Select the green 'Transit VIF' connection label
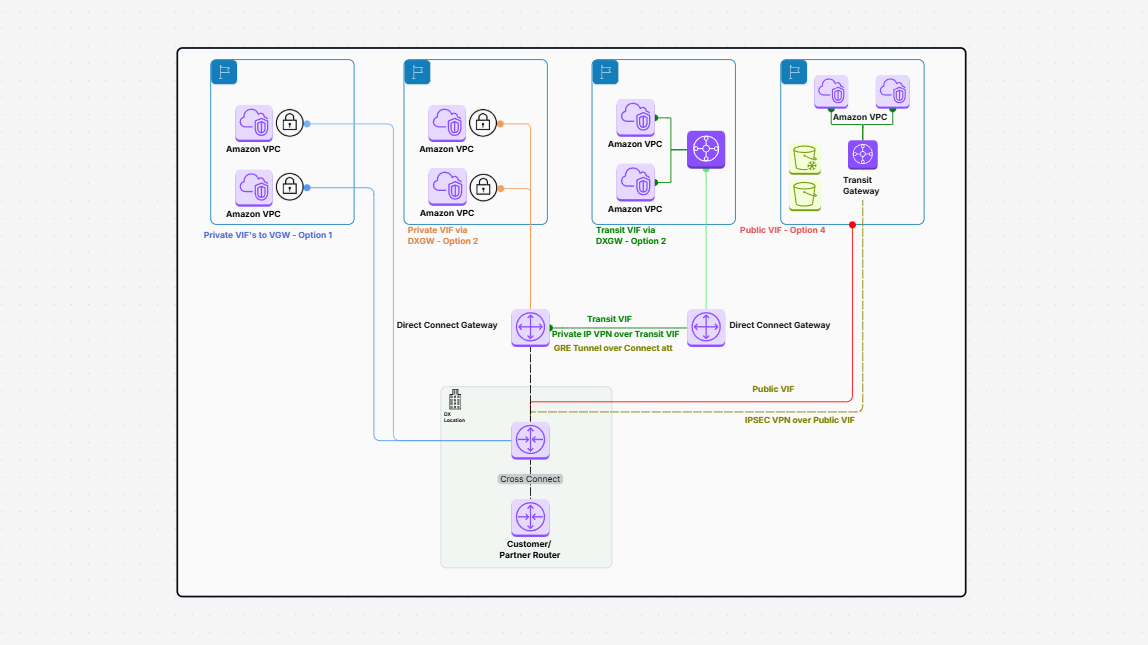Screen dimensions: 1148x645 pos(609,318)
